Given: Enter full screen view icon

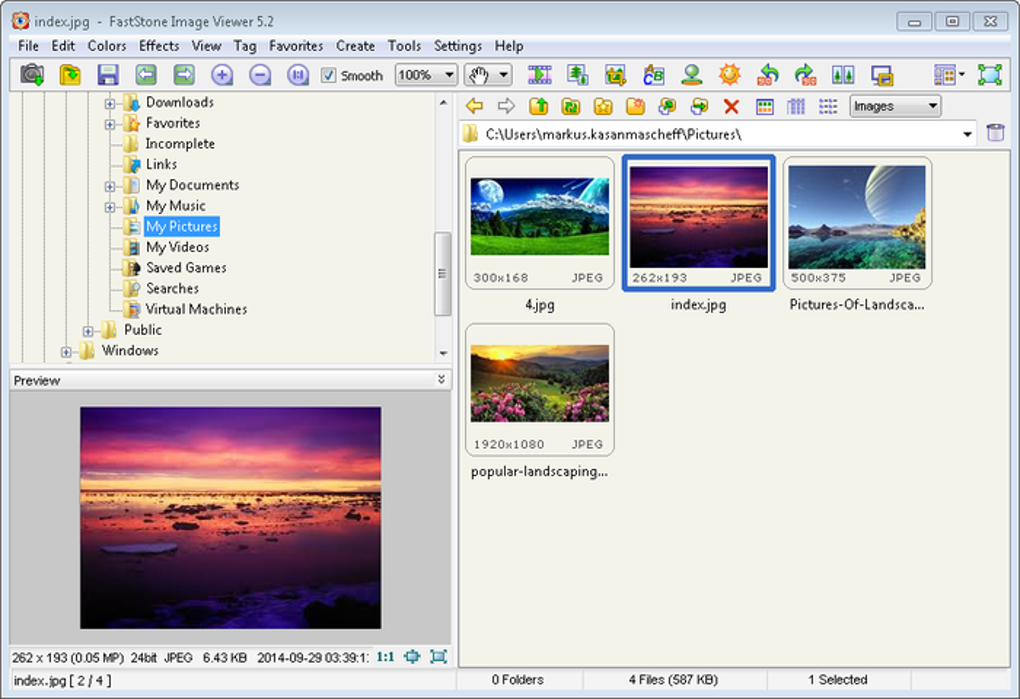Looking at the screenshot, I should (x=989, y=75).
